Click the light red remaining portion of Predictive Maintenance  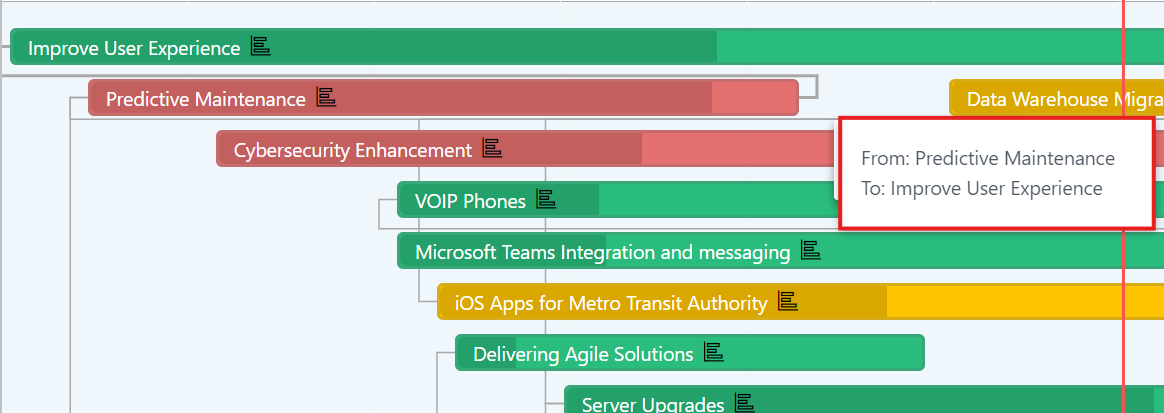[754, 98]
